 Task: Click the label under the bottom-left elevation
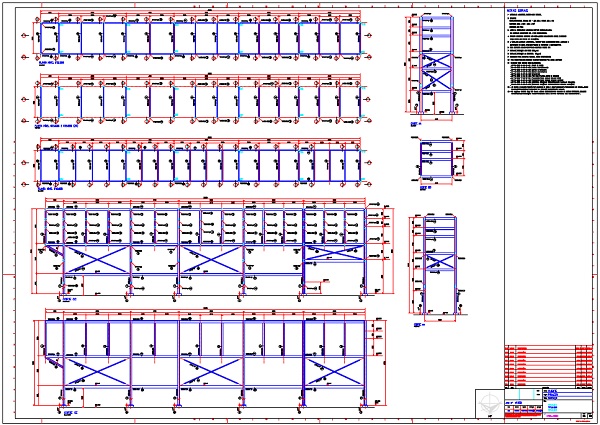(69, 411)
